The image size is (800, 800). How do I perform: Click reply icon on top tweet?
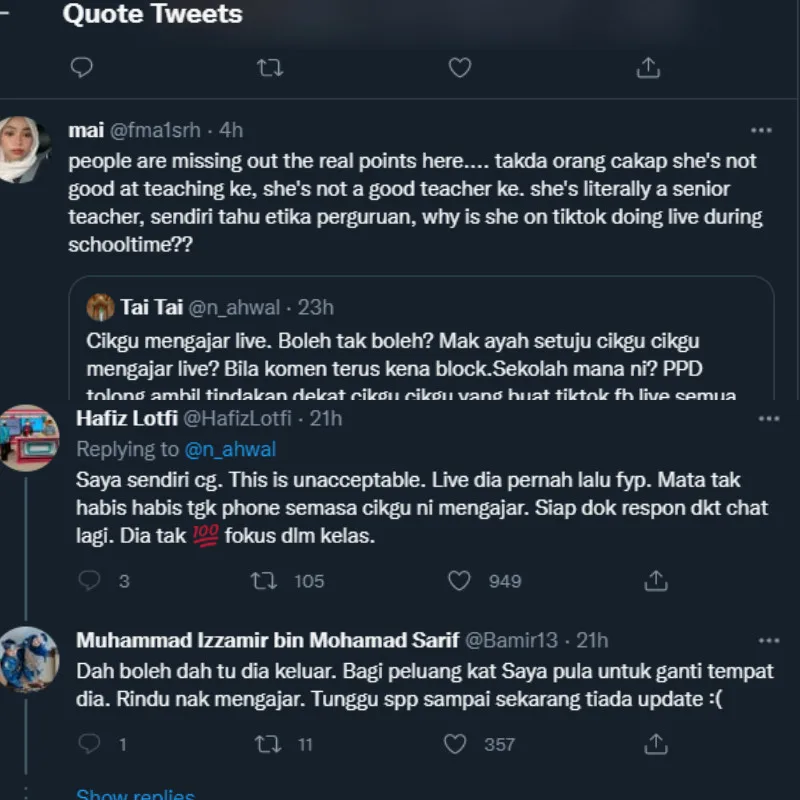[84, 67]
